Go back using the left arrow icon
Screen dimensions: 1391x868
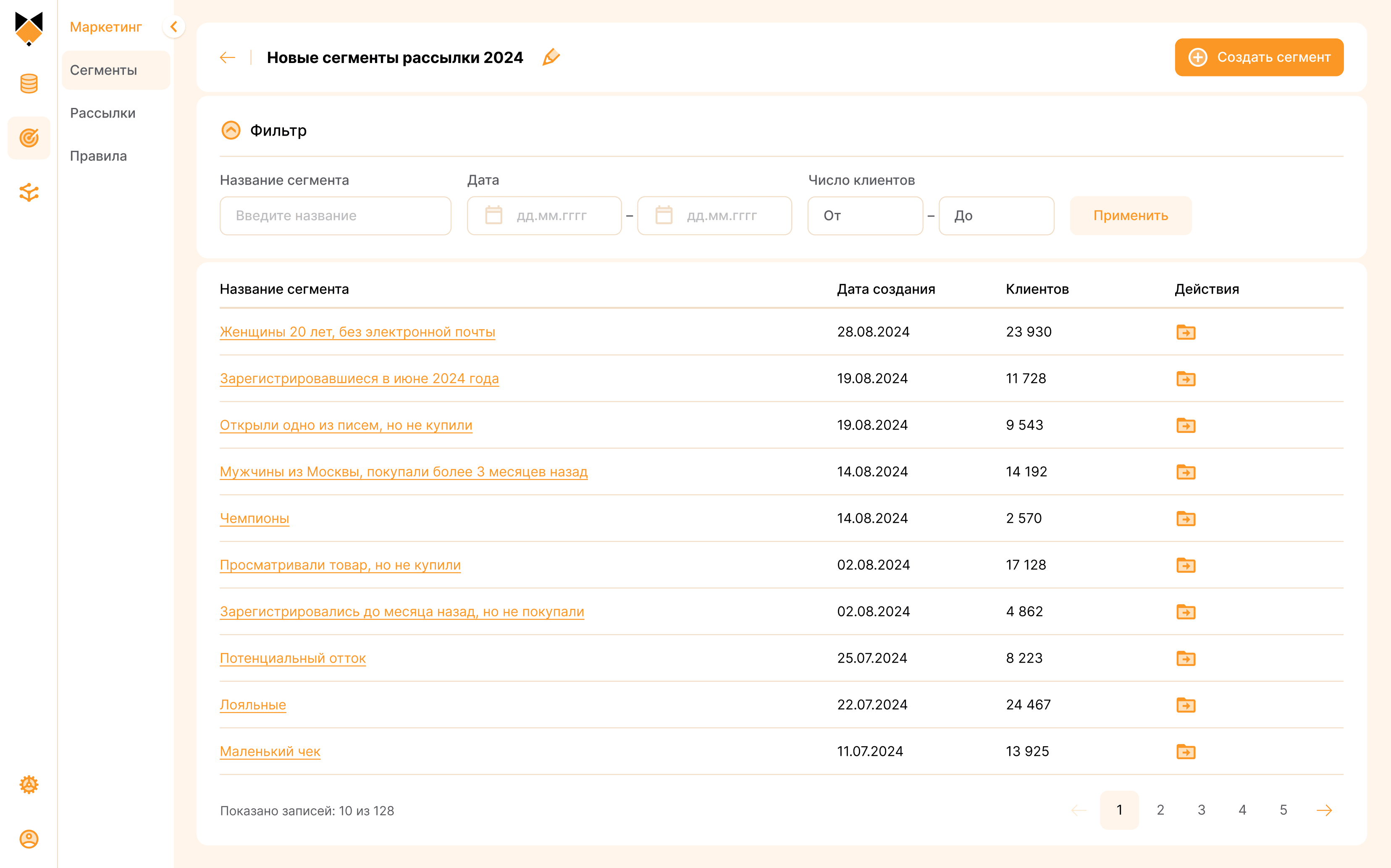click(228, 58)
